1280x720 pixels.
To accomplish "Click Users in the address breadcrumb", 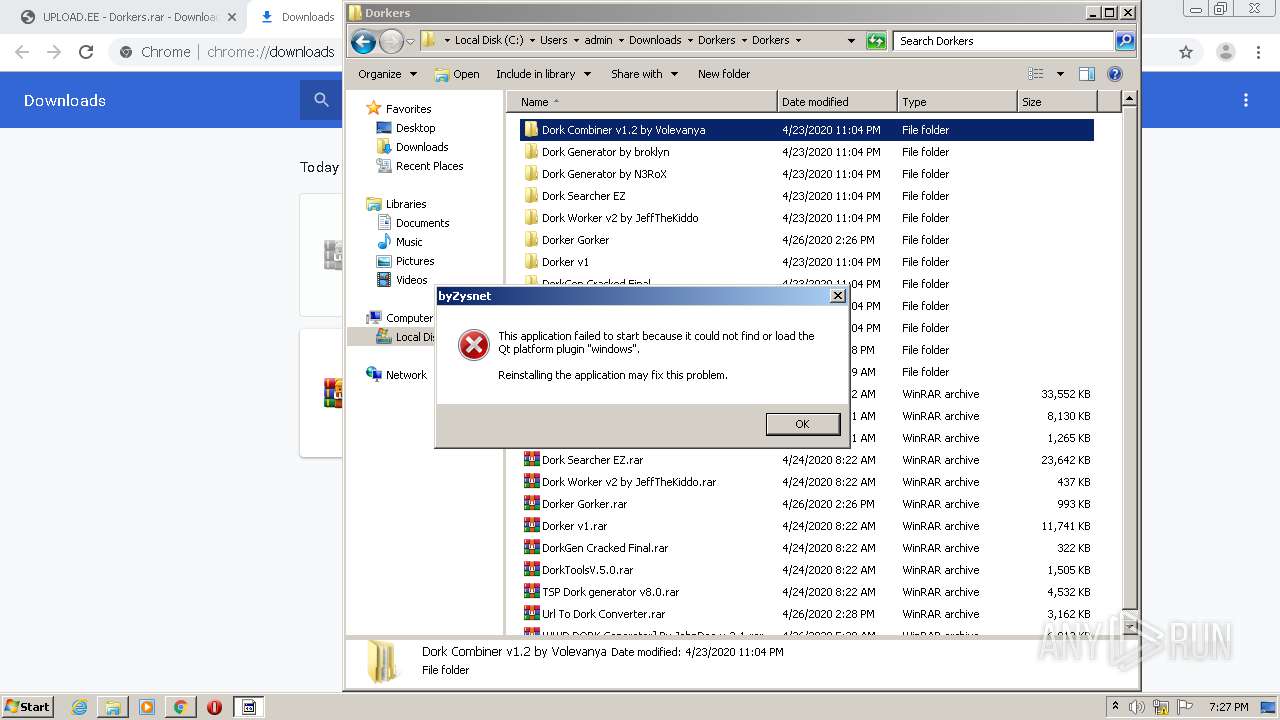I will coord(553,41).
